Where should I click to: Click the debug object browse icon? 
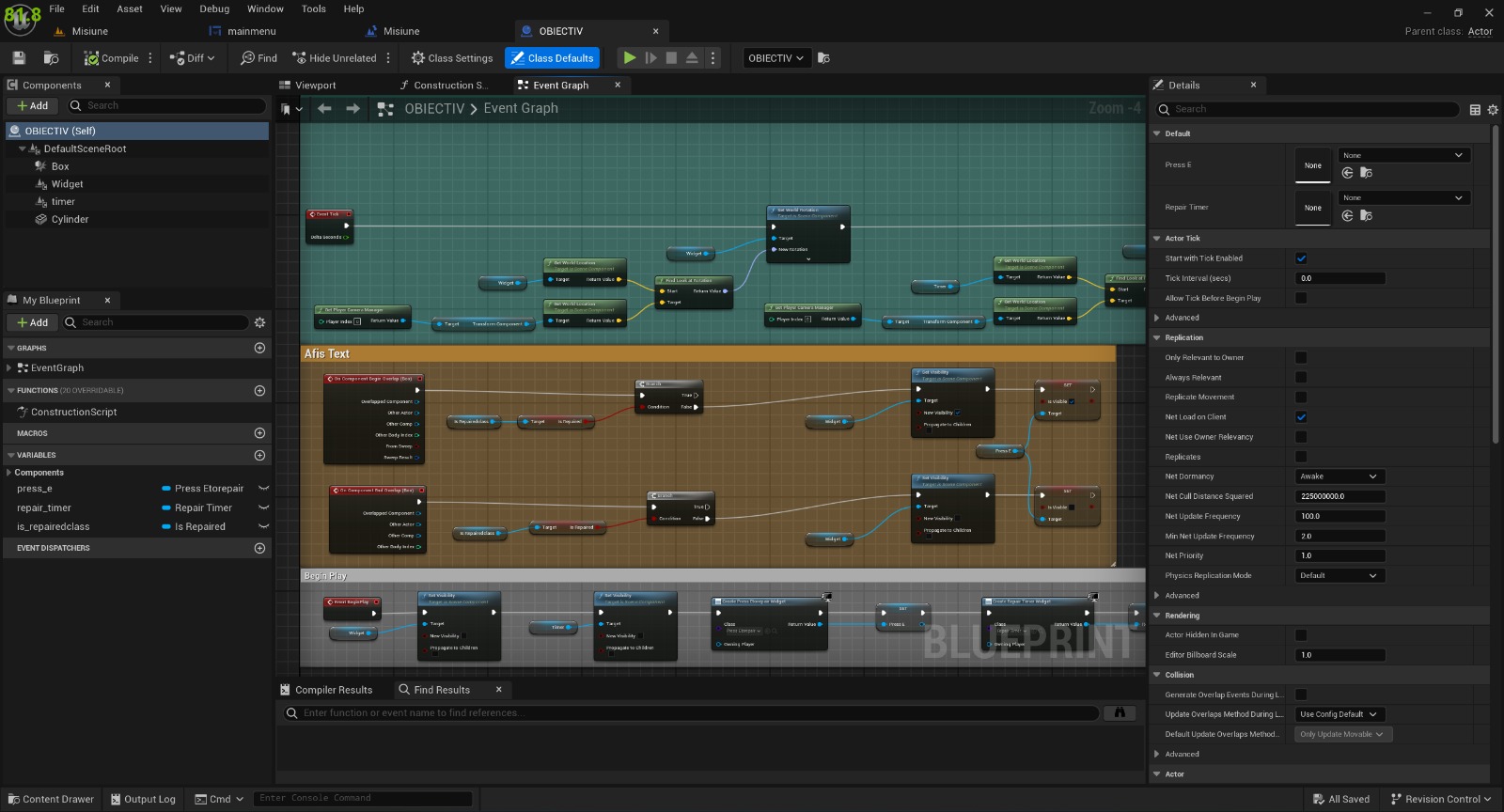pos(823,58)
